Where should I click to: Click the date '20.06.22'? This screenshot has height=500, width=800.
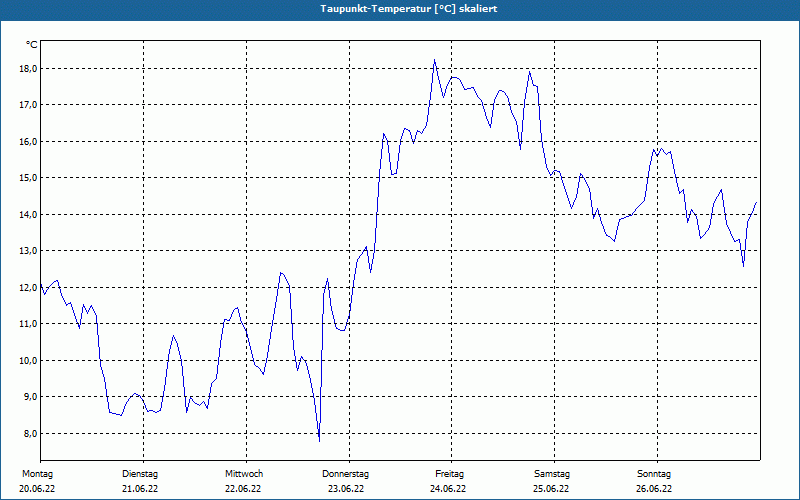[x=37, y=489]
